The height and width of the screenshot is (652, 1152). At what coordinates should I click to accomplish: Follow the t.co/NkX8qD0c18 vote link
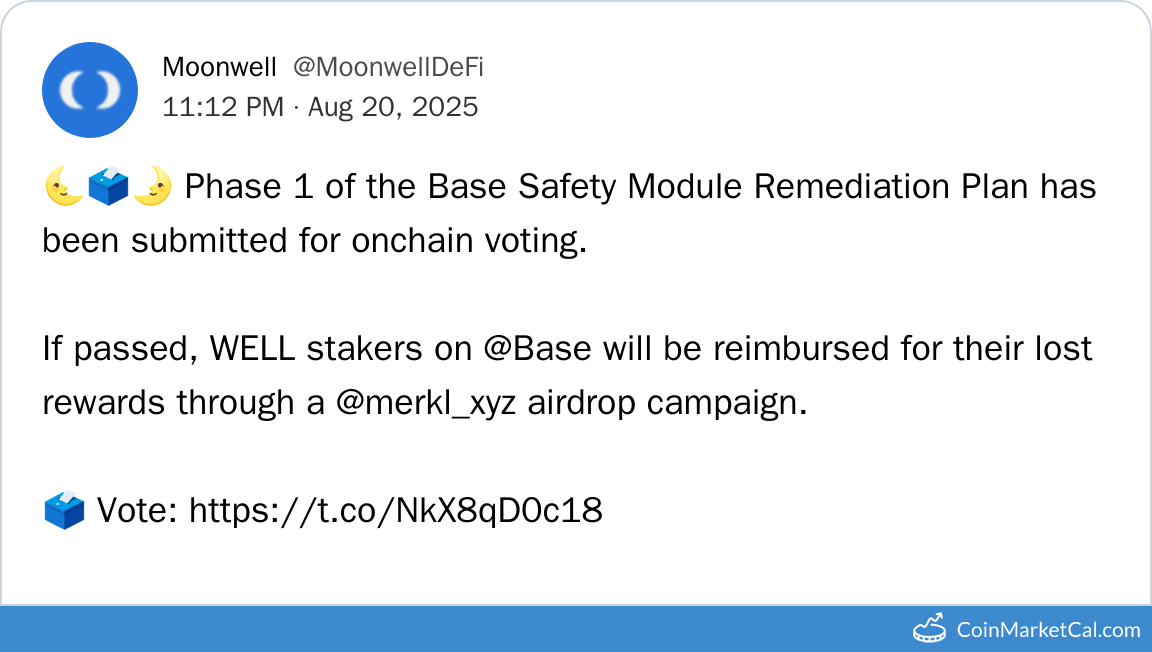pyautogui.click(x=395, y=511)
